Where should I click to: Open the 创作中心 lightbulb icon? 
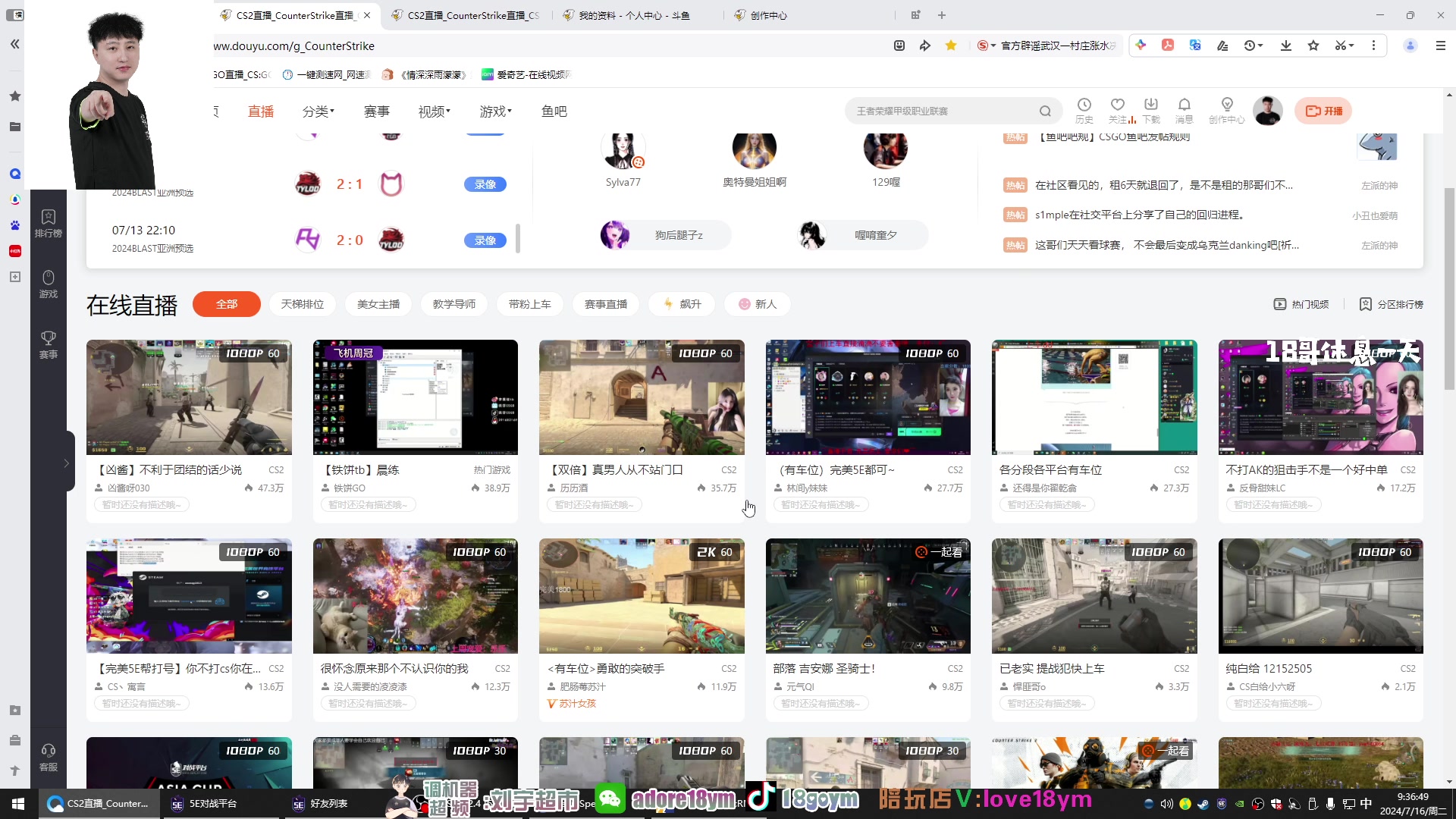click(1226, 111)
